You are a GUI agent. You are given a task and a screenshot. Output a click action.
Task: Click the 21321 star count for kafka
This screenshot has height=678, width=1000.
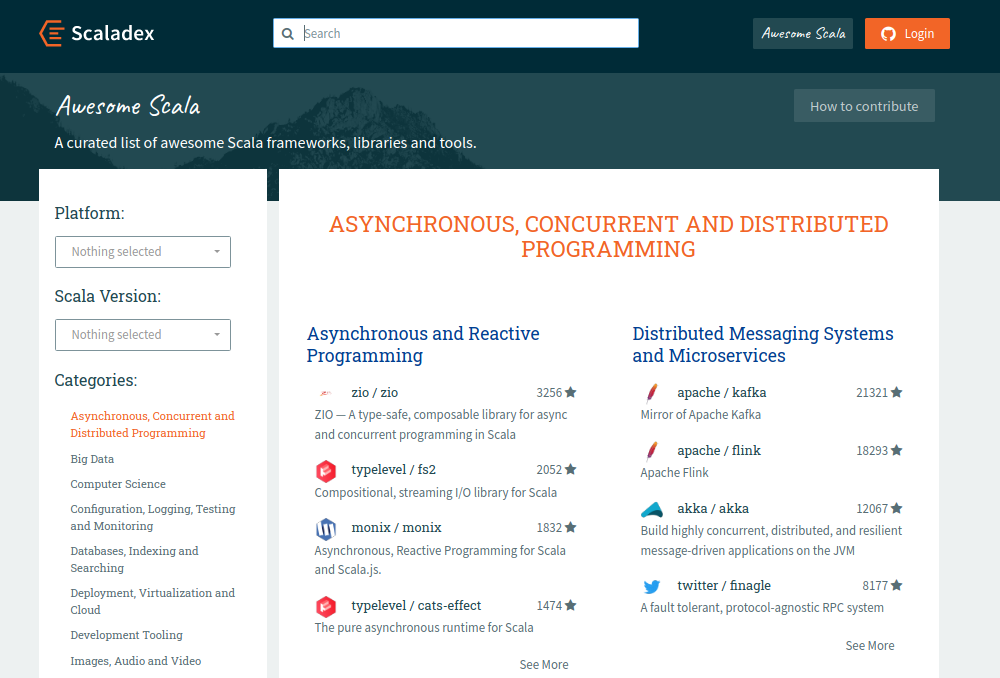[x=872, y=393]
